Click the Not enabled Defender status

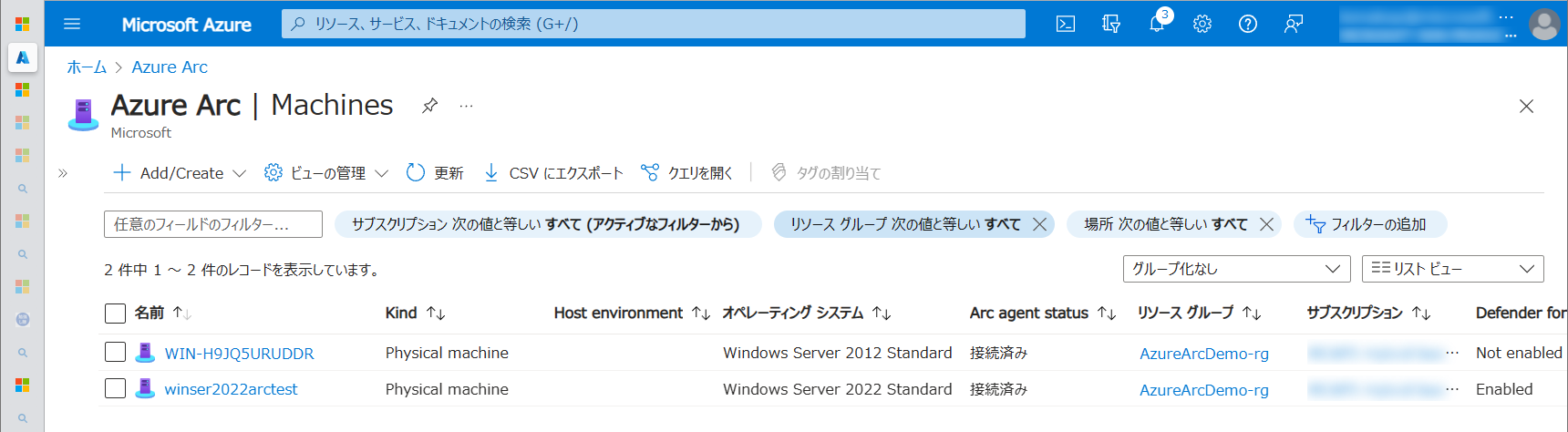click(1519, 353)
